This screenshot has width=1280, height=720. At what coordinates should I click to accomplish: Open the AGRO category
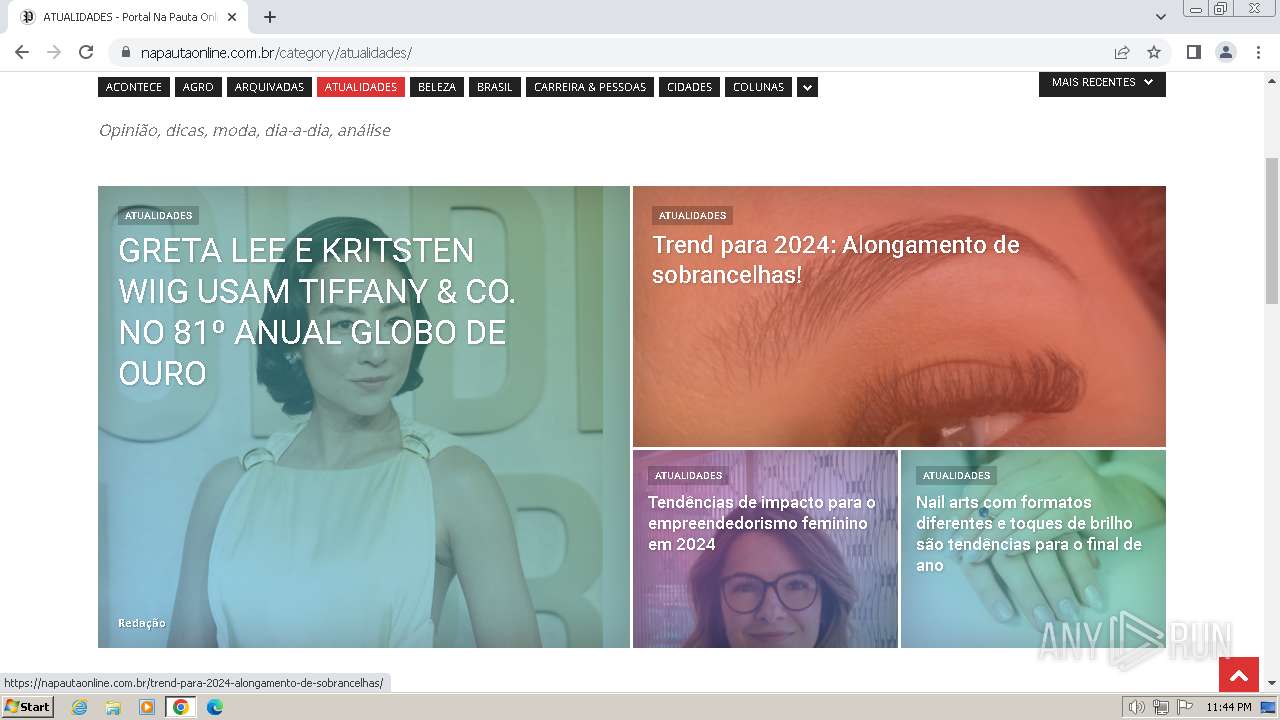click(x=198, y=87)
